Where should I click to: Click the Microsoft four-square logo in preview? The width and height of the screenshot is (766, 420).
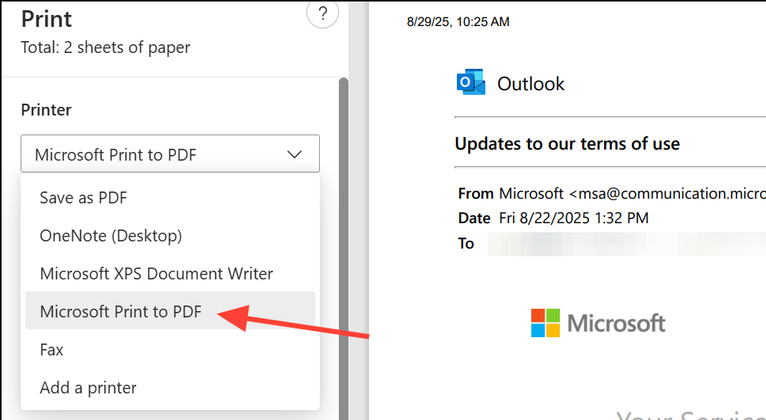click(545, 323)
